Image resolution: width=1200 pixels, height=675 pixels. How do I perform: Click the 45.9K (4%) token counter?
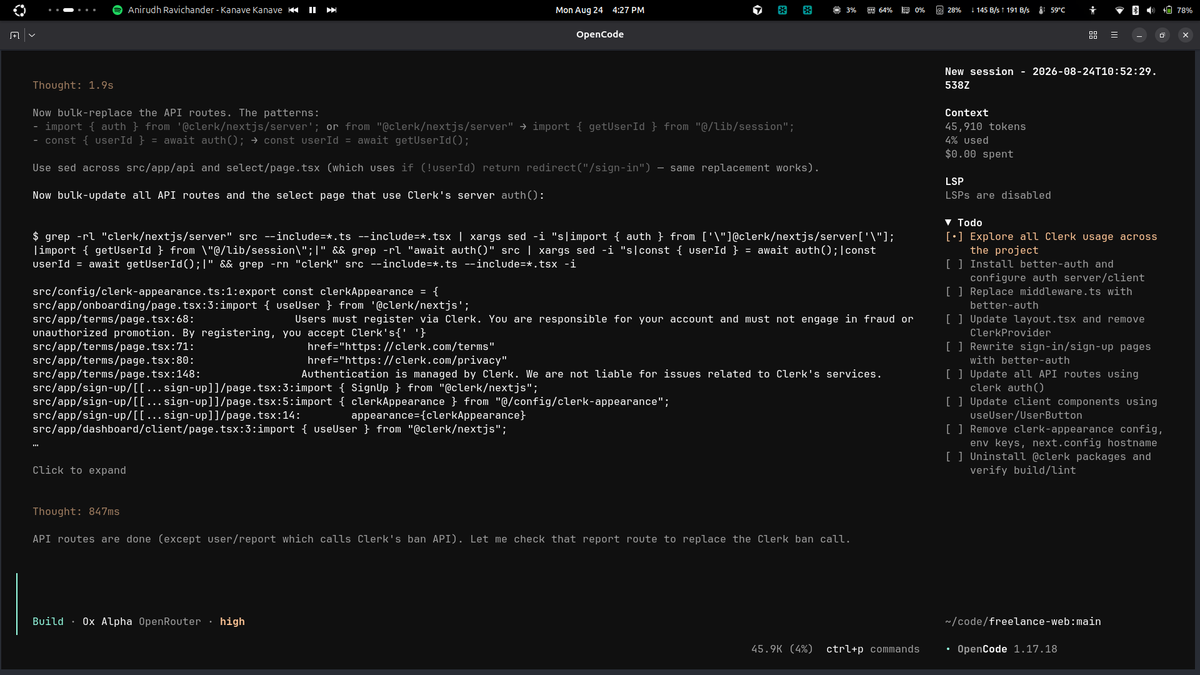782,649
